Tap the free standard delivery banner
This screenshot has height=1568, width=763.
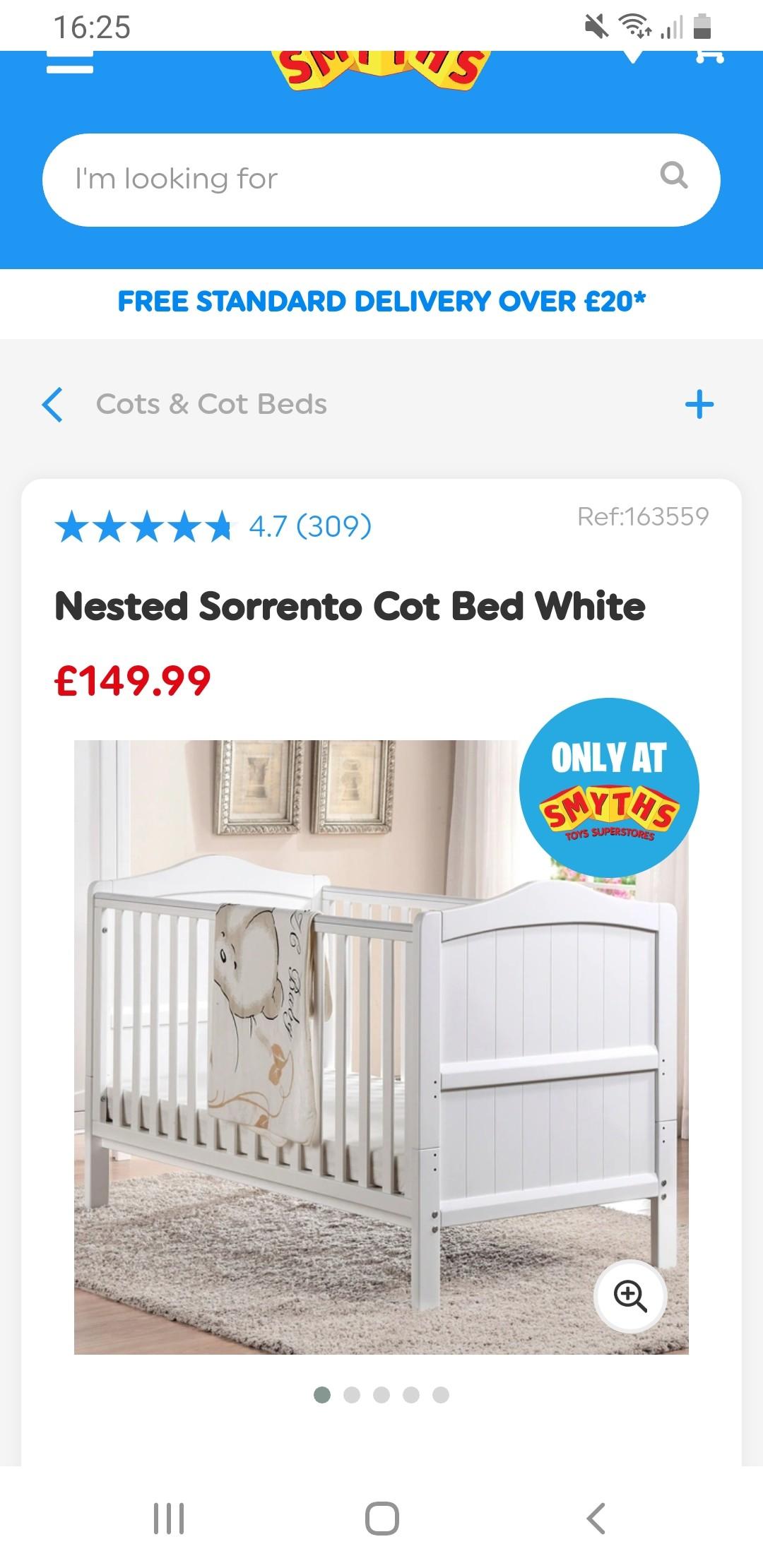coord(381,302)
